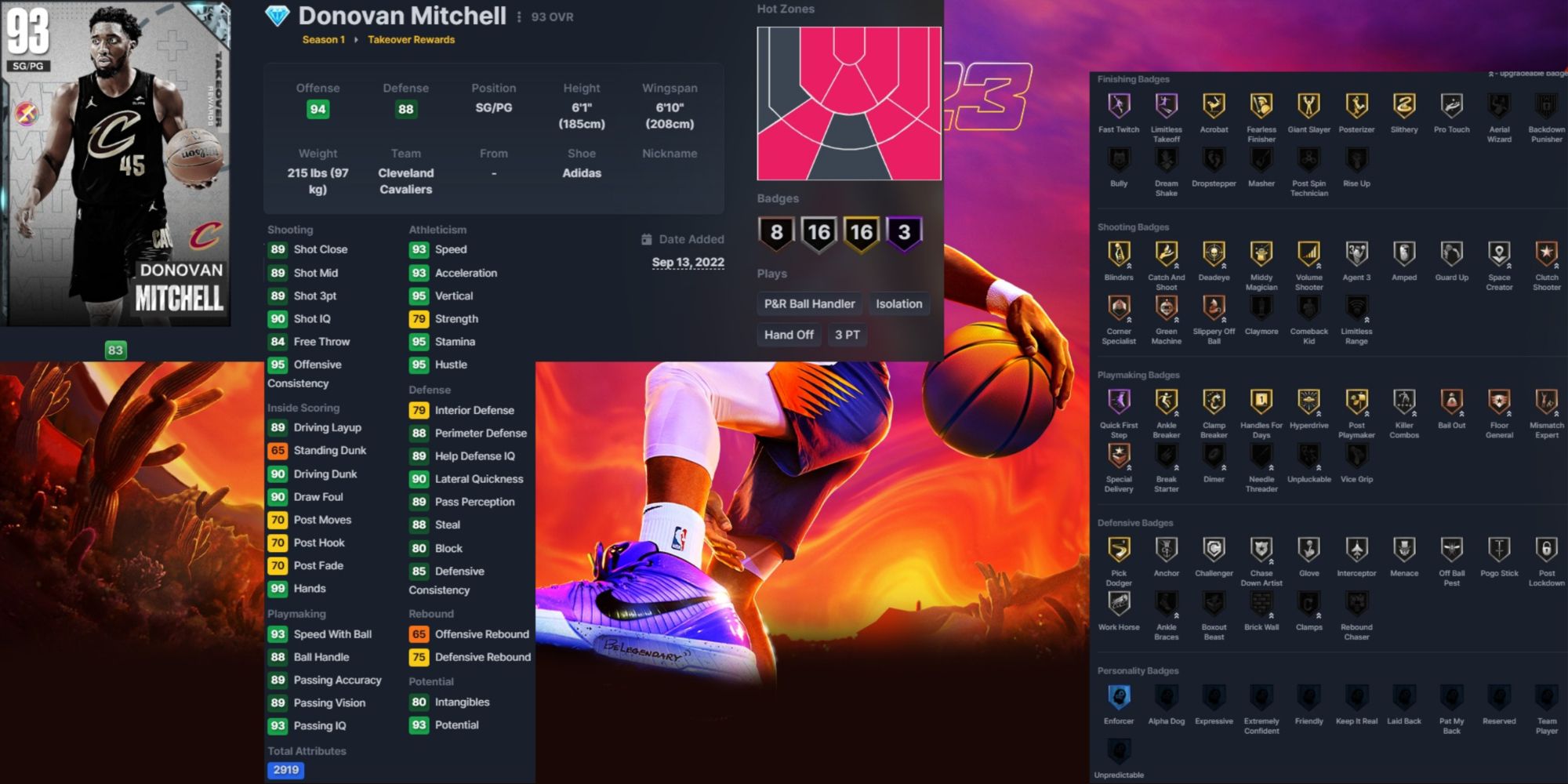The width and height of the screenshot is (1568, 784).
Task: Click the Total Attributes 2919 value
Action: pyautogui.click(x=285, y=770)
